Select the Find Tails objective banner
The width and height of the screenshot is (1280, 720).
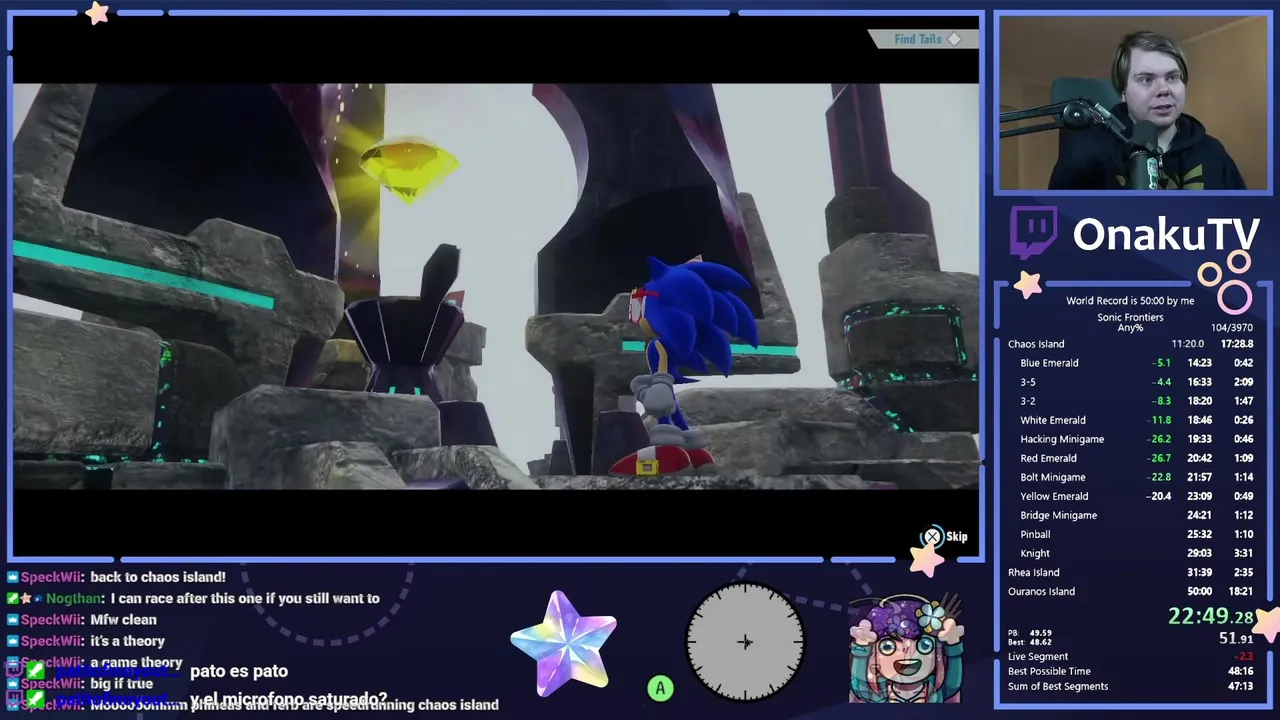point(923,39)
